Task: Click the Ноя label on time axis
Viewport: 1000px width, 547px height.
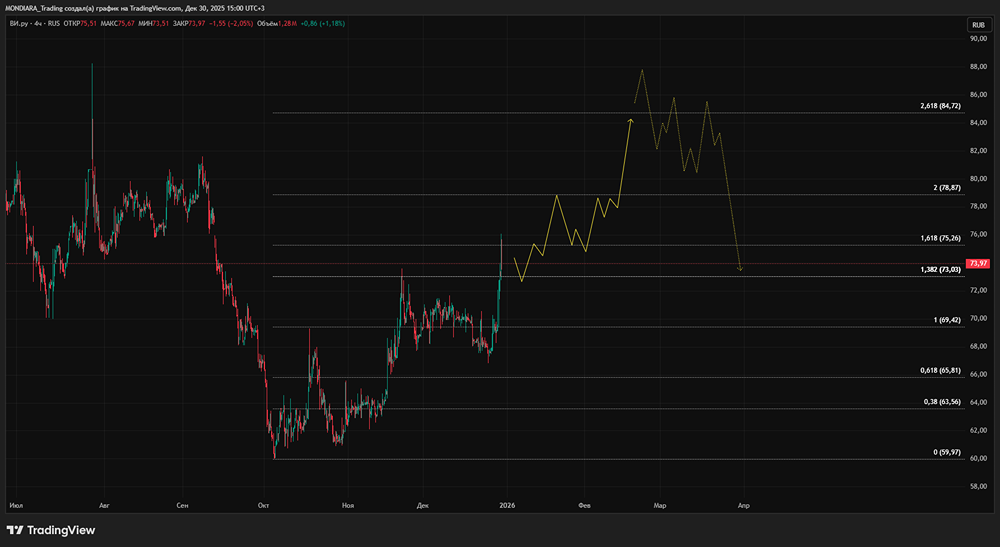Action: (348, 506)
